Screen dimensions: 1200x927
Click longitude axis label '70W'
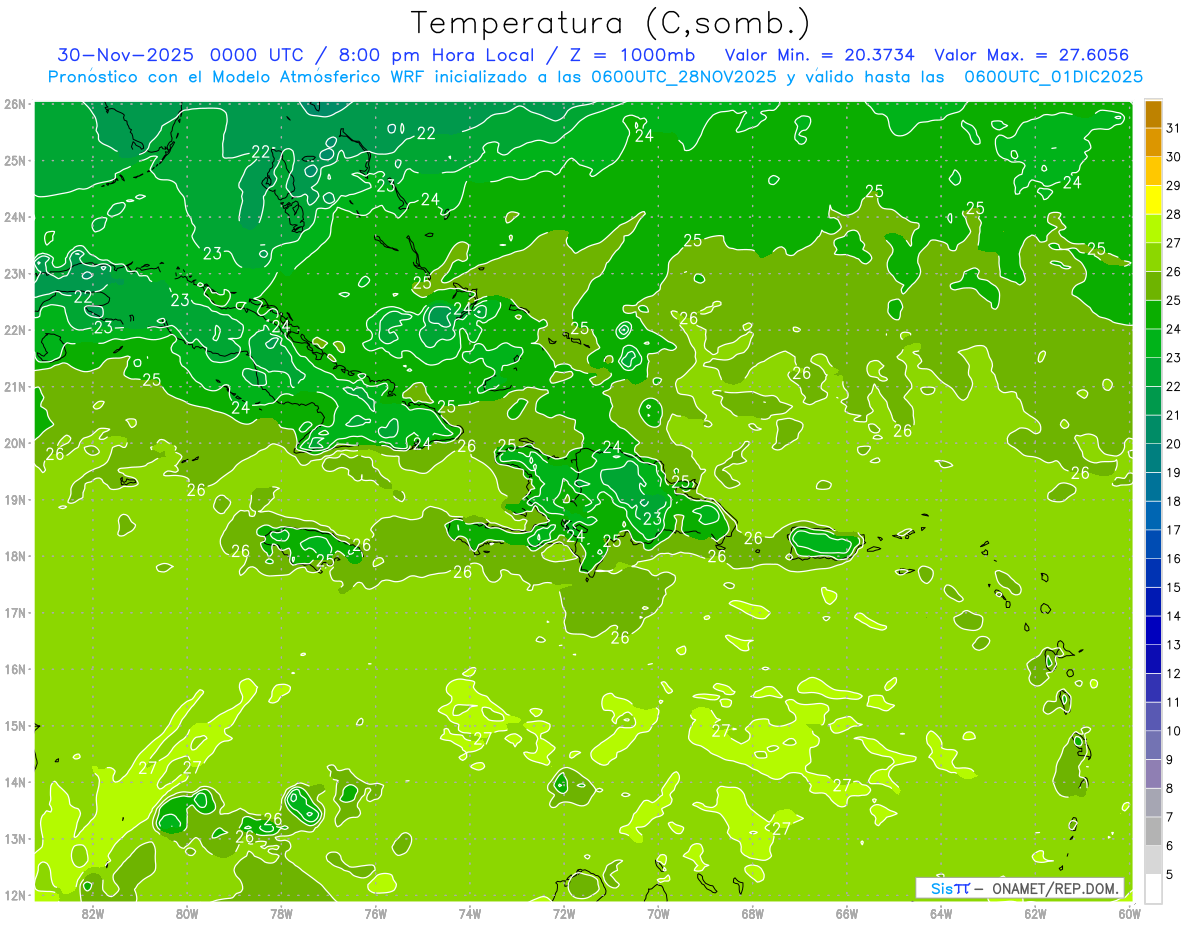(x=658, y=913)
